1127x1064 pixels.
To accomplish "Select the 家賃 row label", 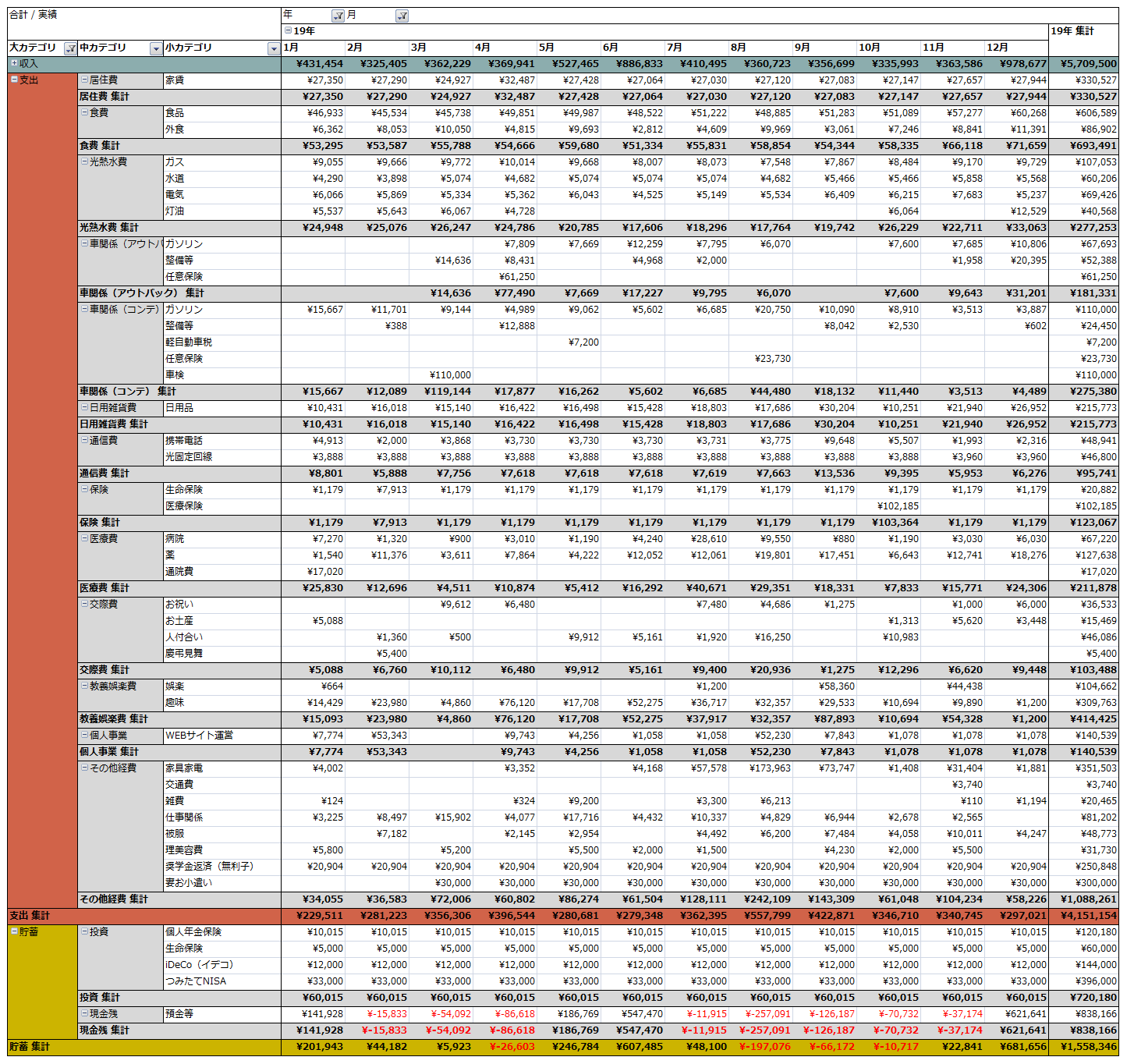I will tap(222, 80).
